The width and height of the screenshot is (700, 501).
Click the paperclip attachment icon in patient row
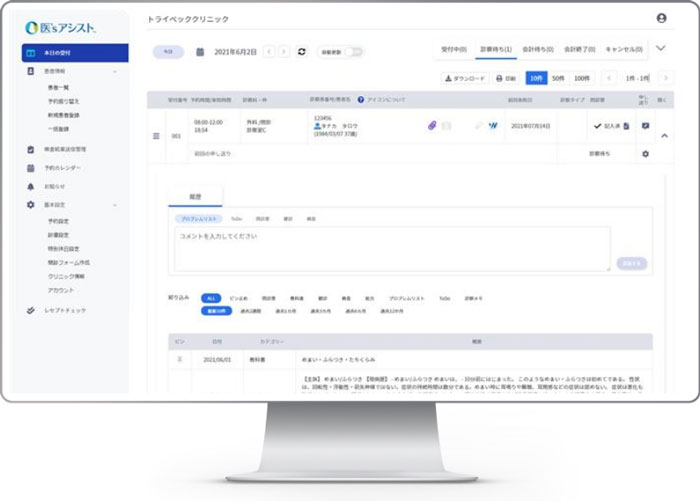(433, 126)
